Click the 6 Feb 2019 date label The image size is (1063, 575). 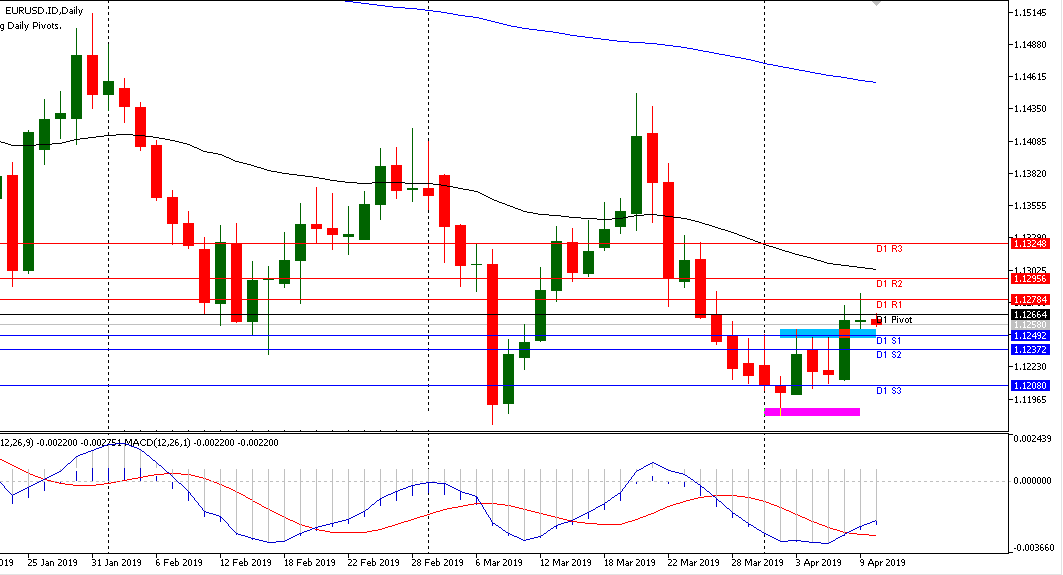(x=179, y=563)
